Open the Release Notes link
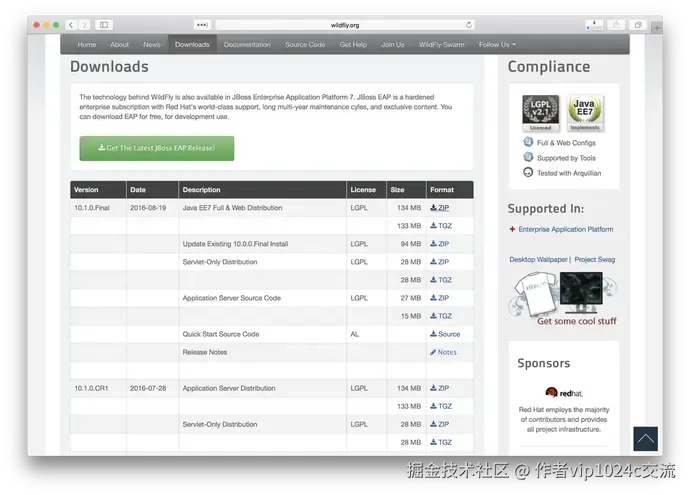 click(443, 352)
